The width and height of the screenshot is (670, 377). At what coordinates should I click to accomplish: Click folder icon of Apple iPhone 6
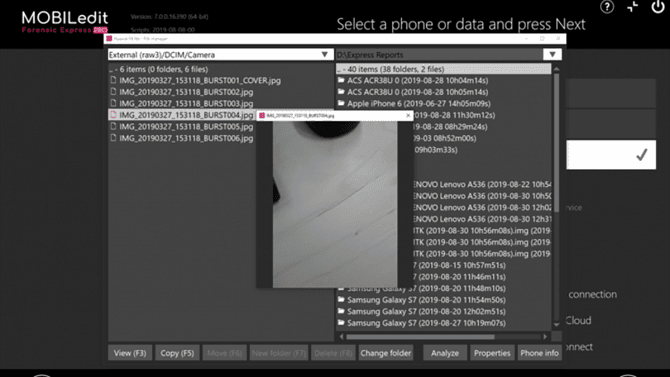pos(341,103)
